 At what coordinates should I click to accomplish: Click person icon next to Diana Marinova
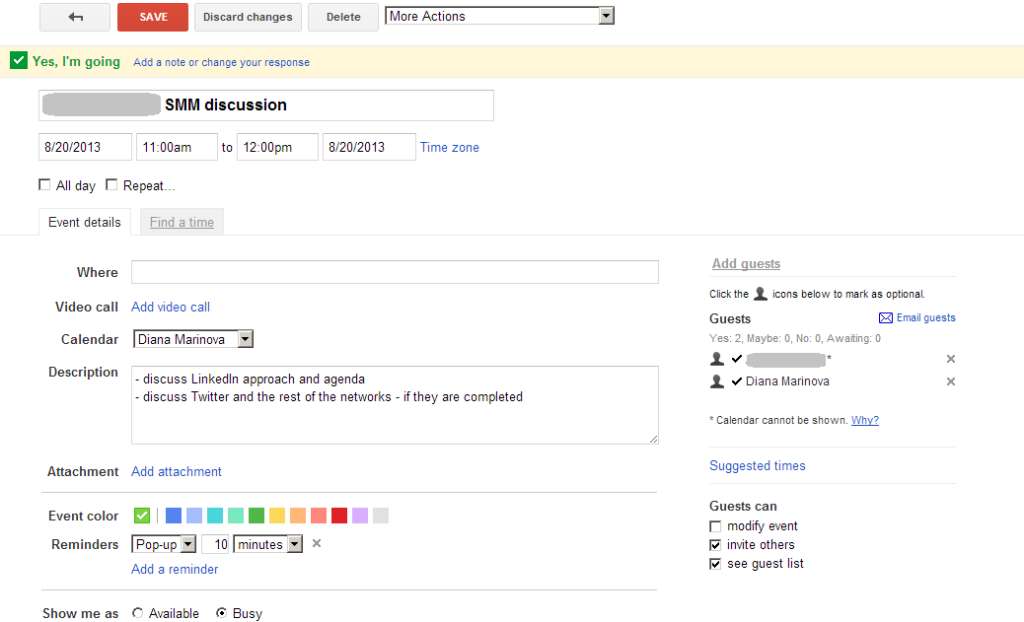click(716, 382)
